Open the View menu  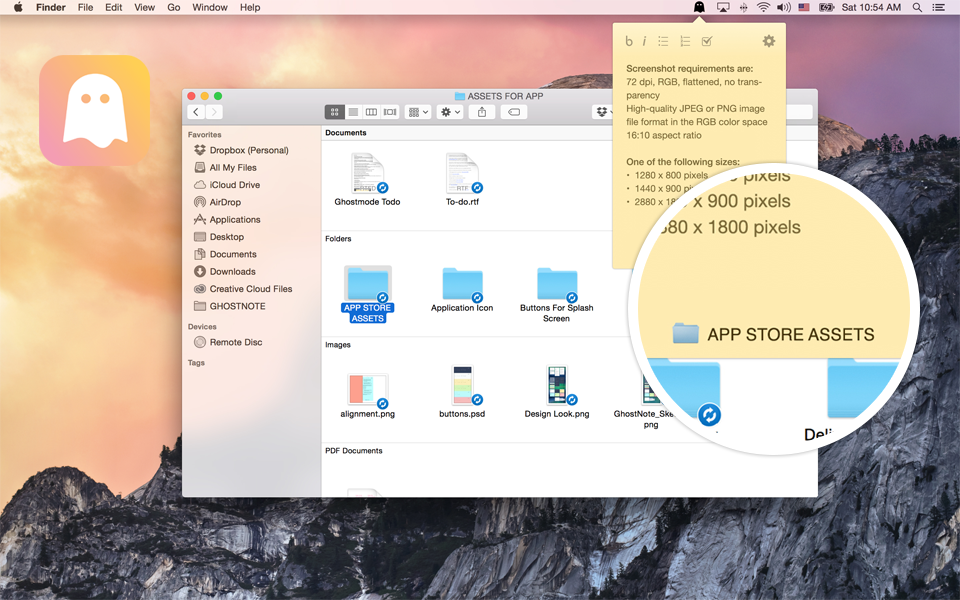coord(144,7)
